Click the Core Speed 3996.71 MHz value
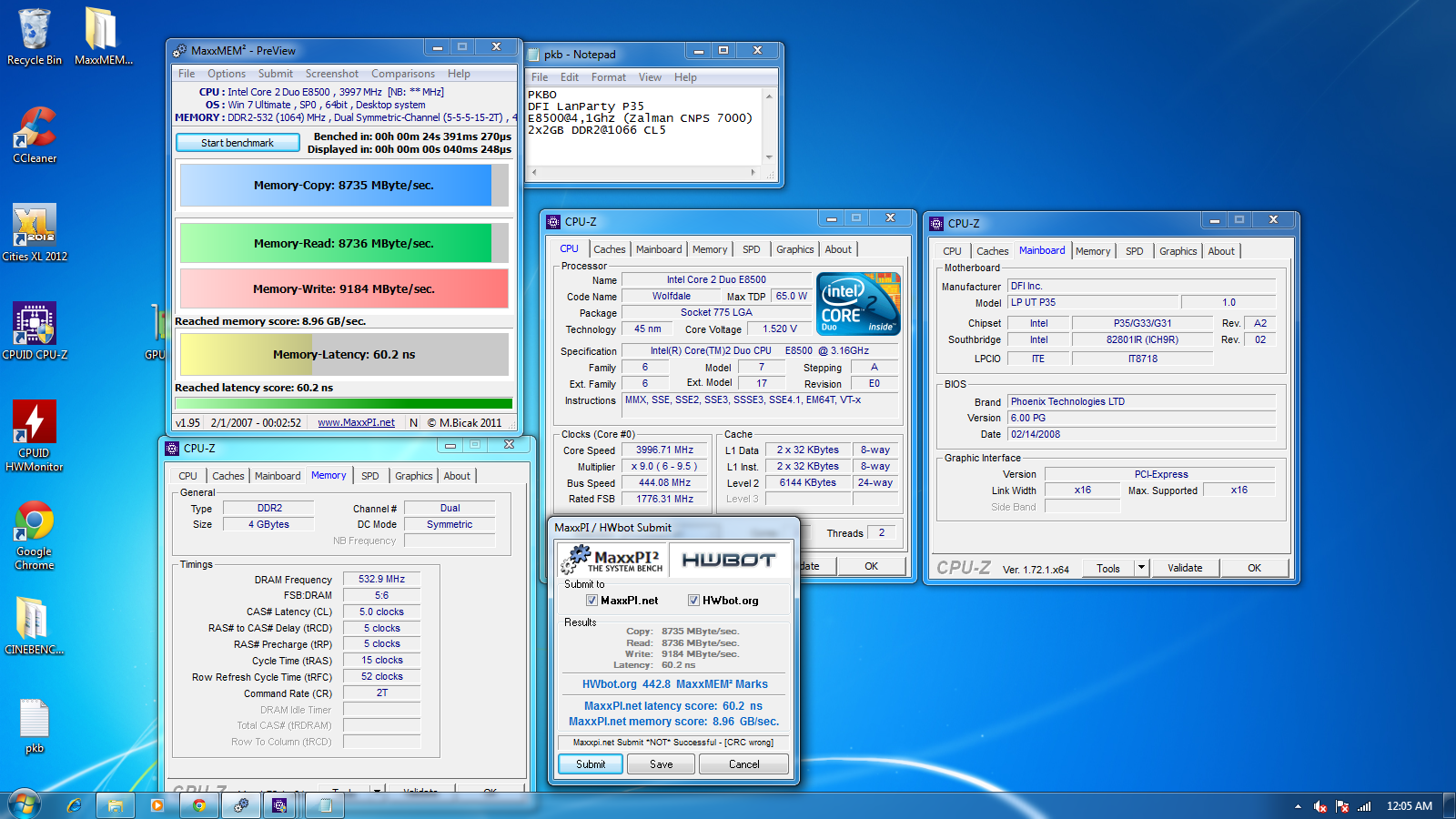 tap(664, 450)
